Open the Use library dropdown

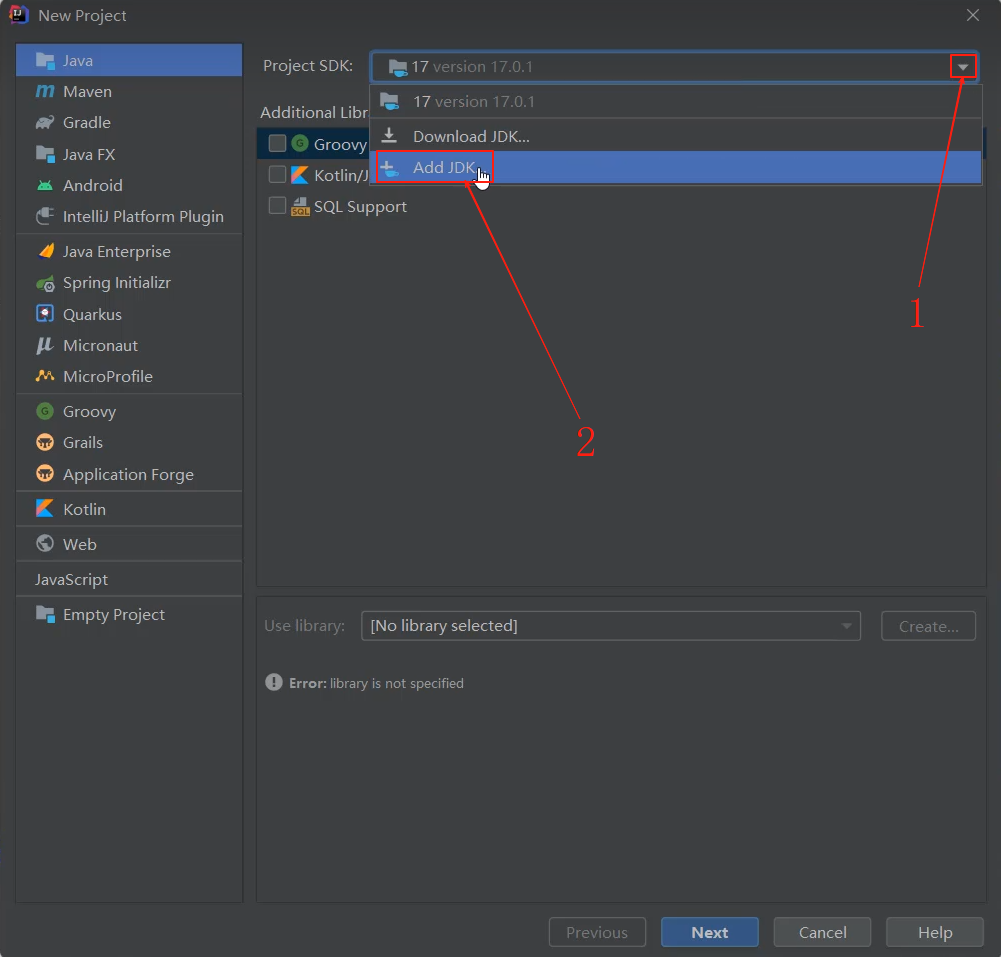coord(610,626)
